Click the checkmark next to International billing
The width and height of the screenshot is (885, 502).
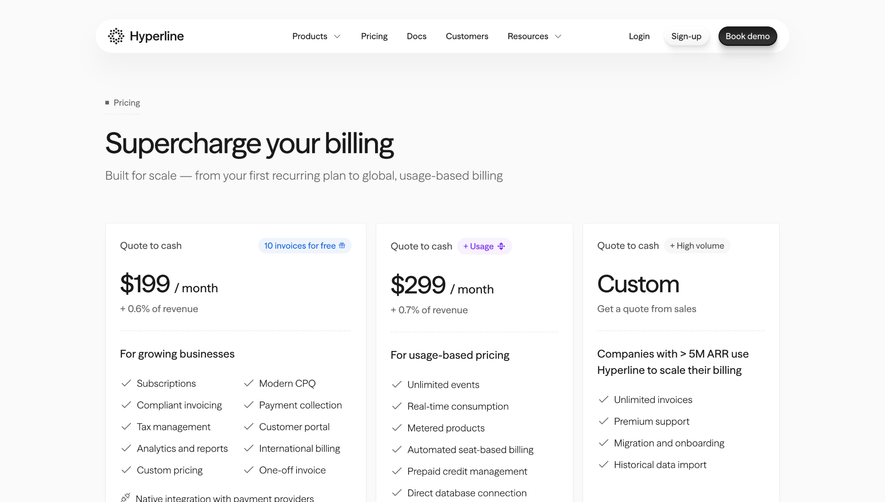(248, 448)
